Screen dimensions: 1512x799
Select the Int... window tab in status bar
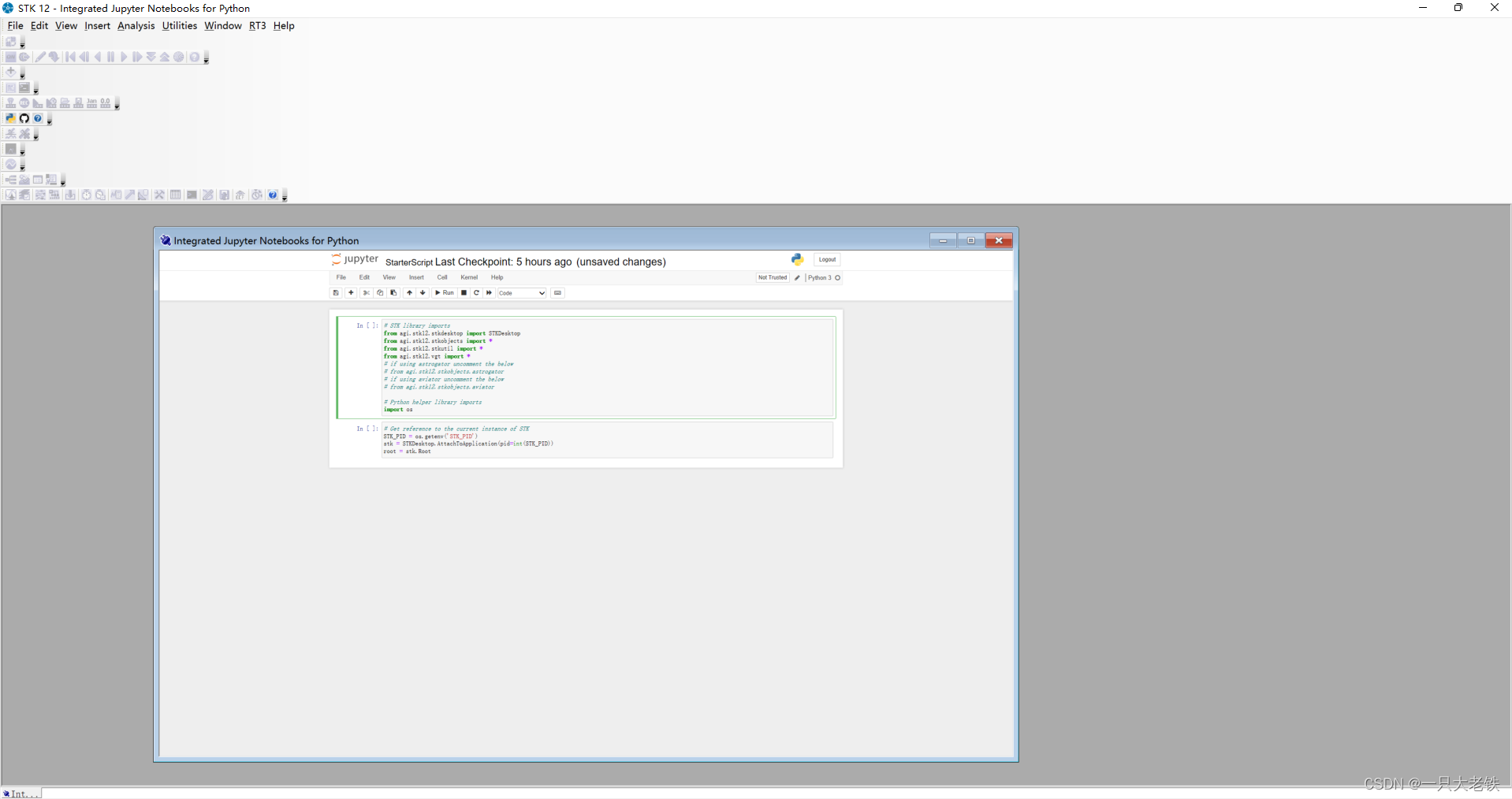point(21,793)
